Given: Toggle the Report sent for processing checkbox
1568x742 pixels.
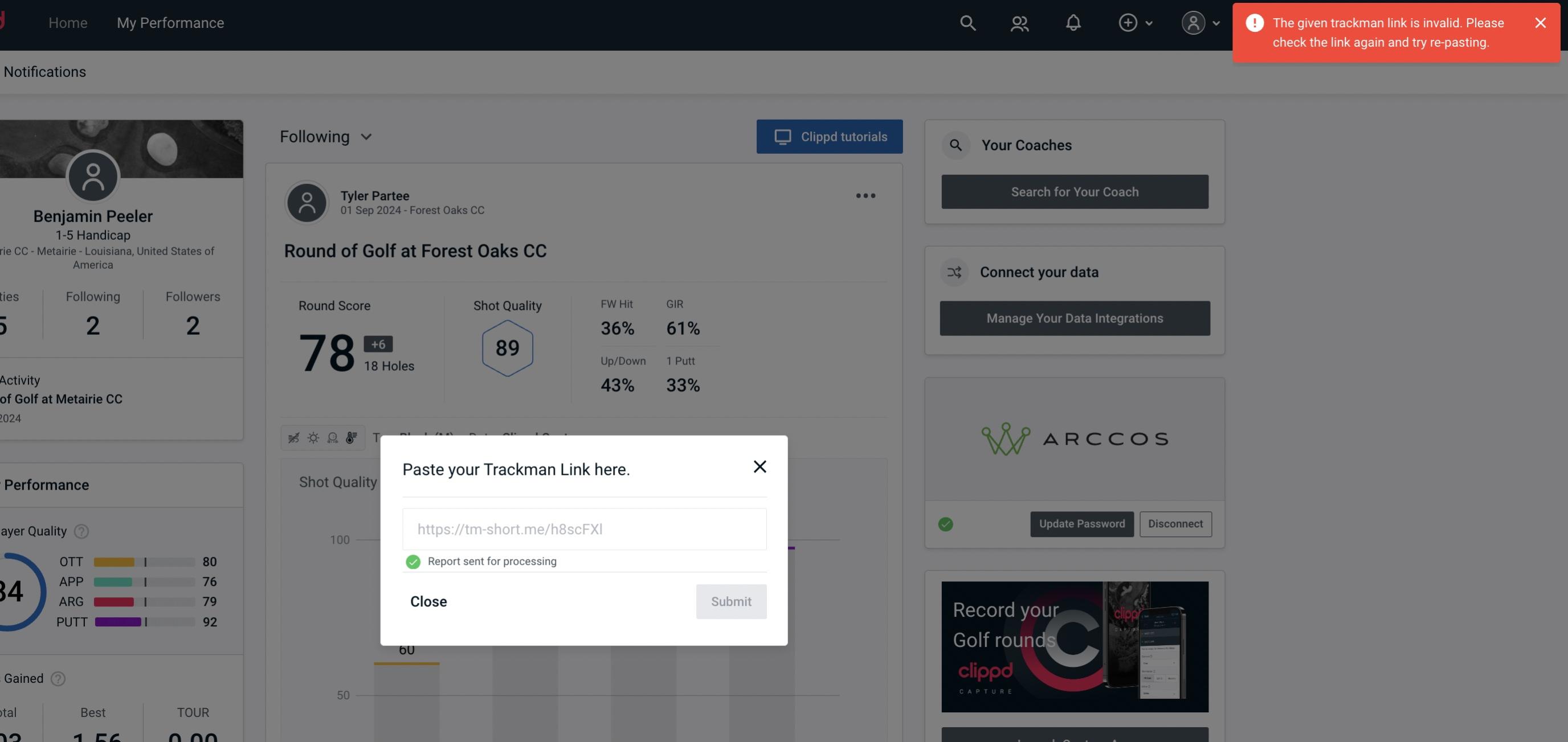Looking at the screenshot, I should coord(412,562).
